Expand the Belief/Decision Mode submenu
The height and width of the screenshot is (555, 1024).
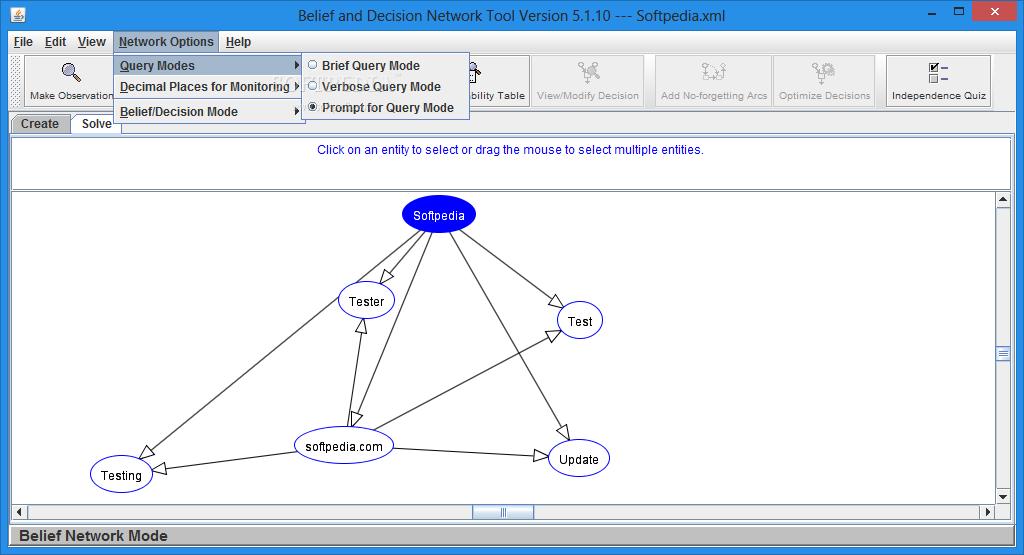[x=208, y=112]
